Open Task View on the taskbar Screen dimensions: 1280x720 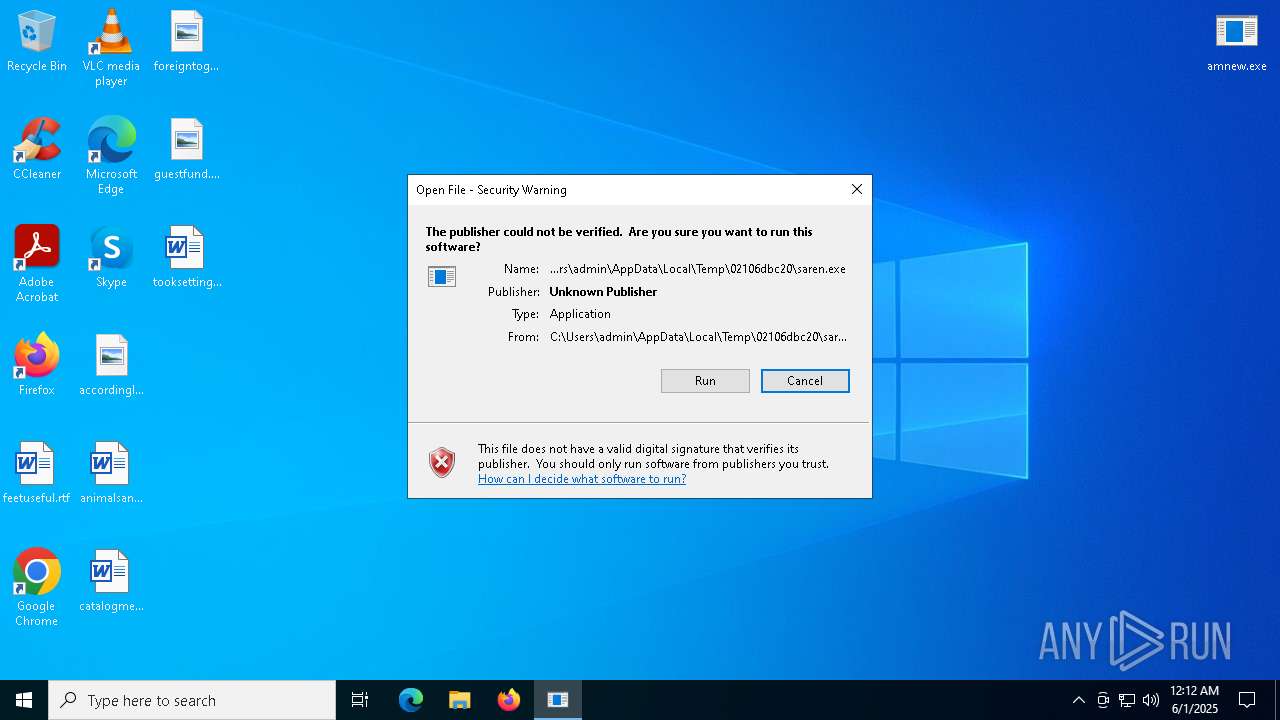coord(360,700)
